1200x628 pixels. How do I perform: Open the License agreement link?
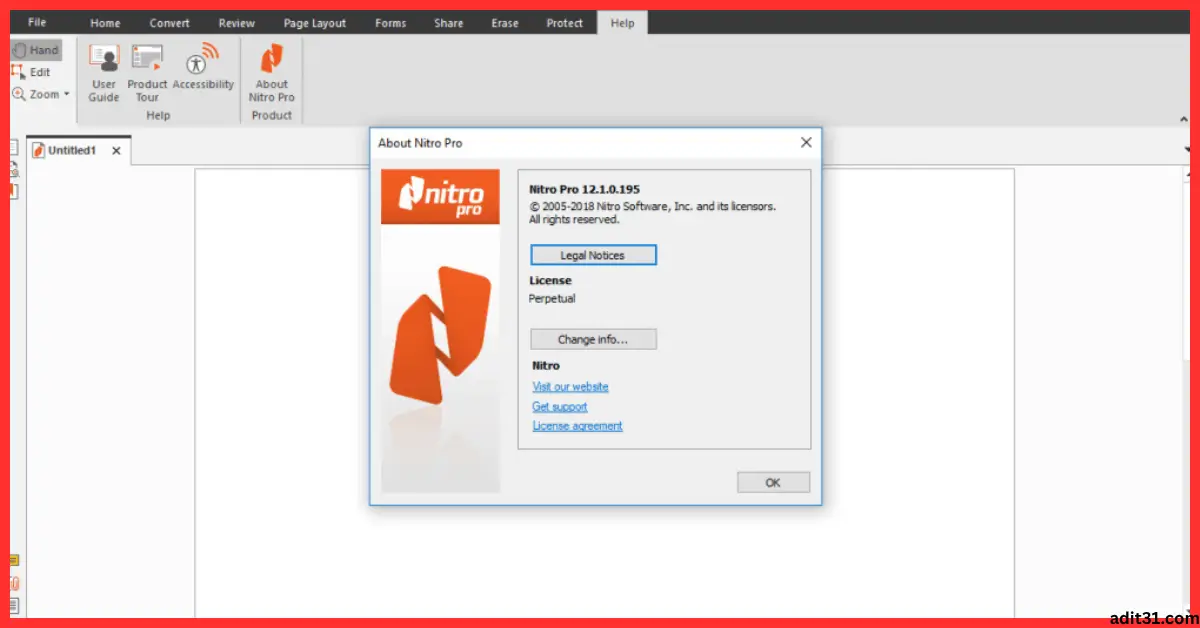pyautogui.click(x=577, y=425)
